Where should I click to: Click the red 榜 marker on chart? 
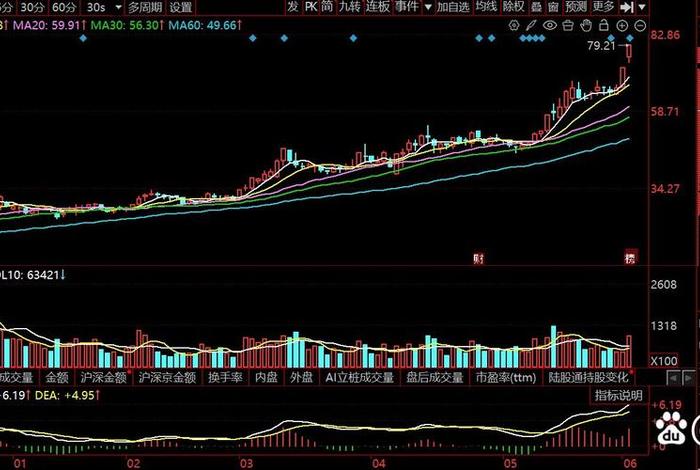click(x=631, y=258)
